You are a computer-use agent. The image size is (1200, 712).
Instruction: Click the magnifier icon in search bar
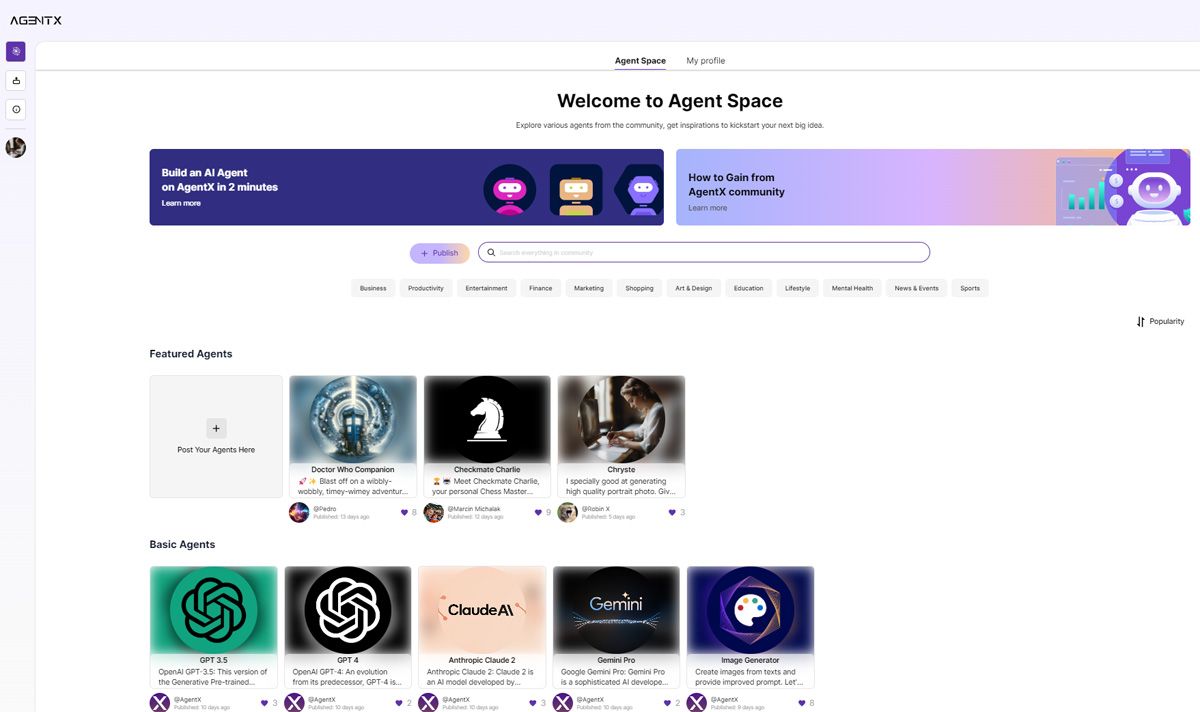click(x=491, y=253)
